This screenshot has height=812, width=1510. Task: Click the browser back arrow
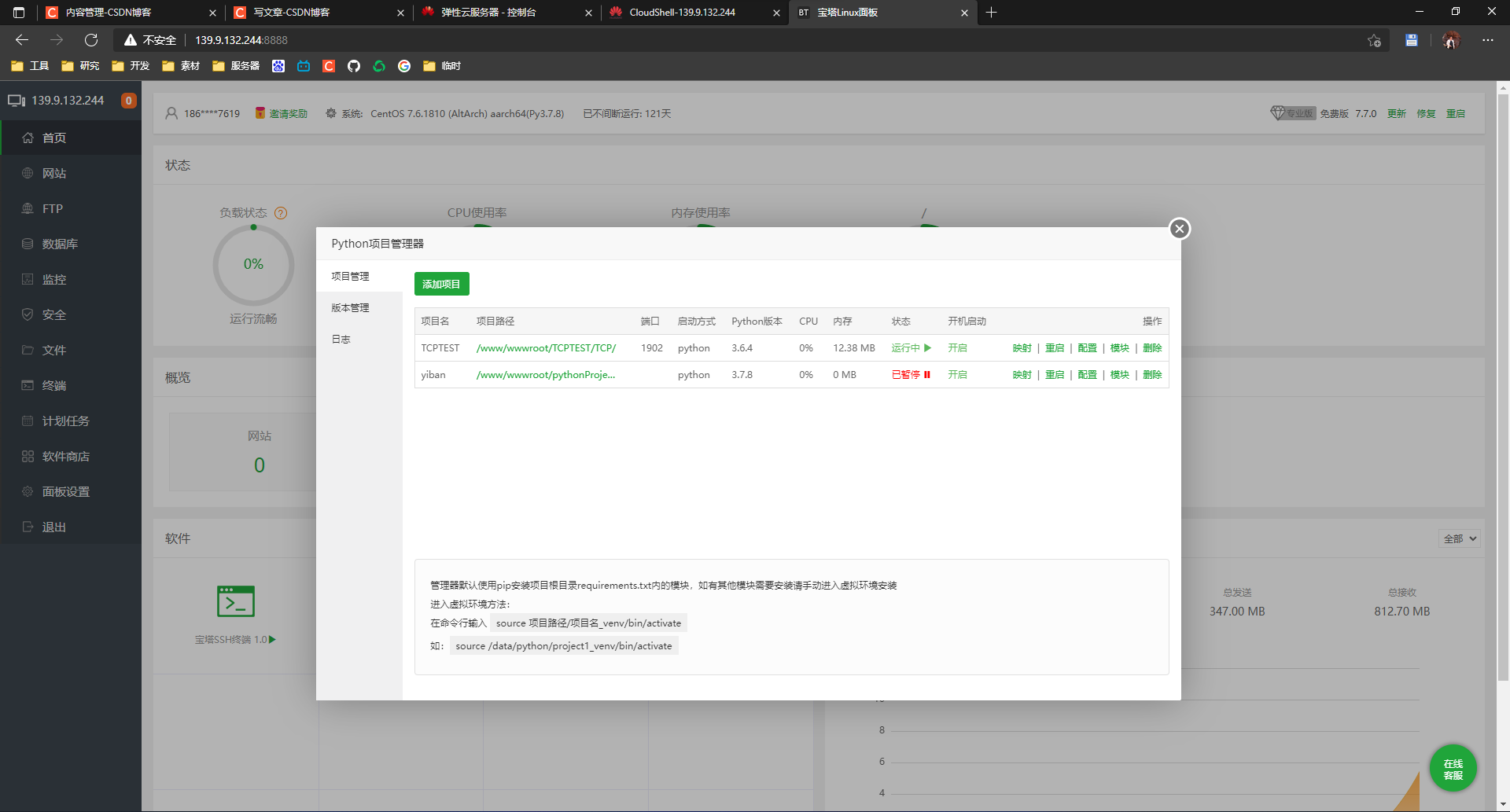22,40
